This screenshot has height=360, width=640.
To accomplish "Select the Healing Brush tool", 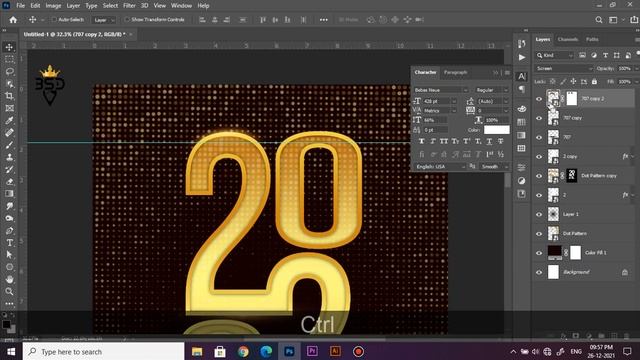I will click(x=9, y=133).
